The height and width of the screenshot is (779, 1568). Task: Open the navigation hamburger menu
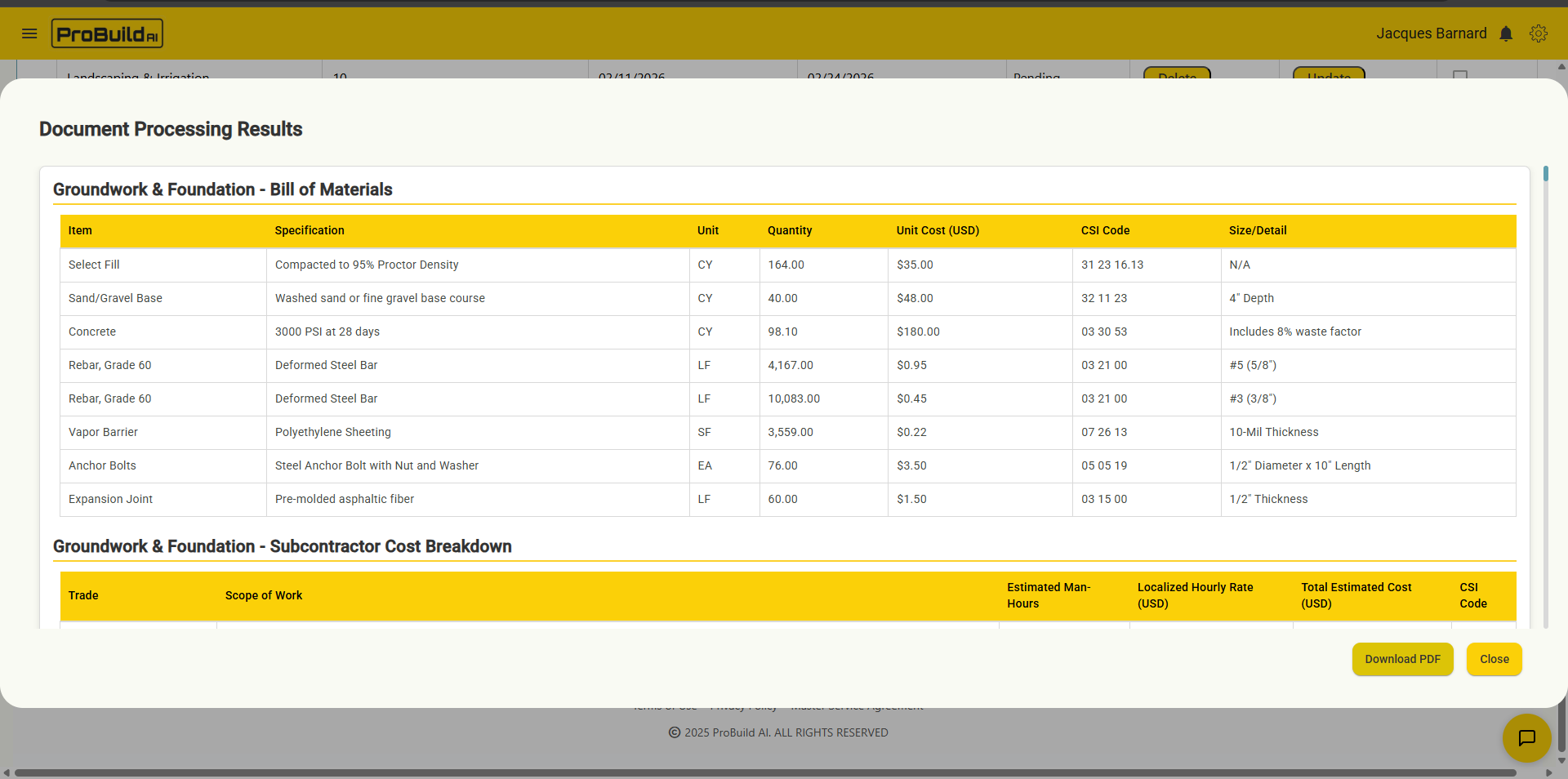[x=29, y=33]
